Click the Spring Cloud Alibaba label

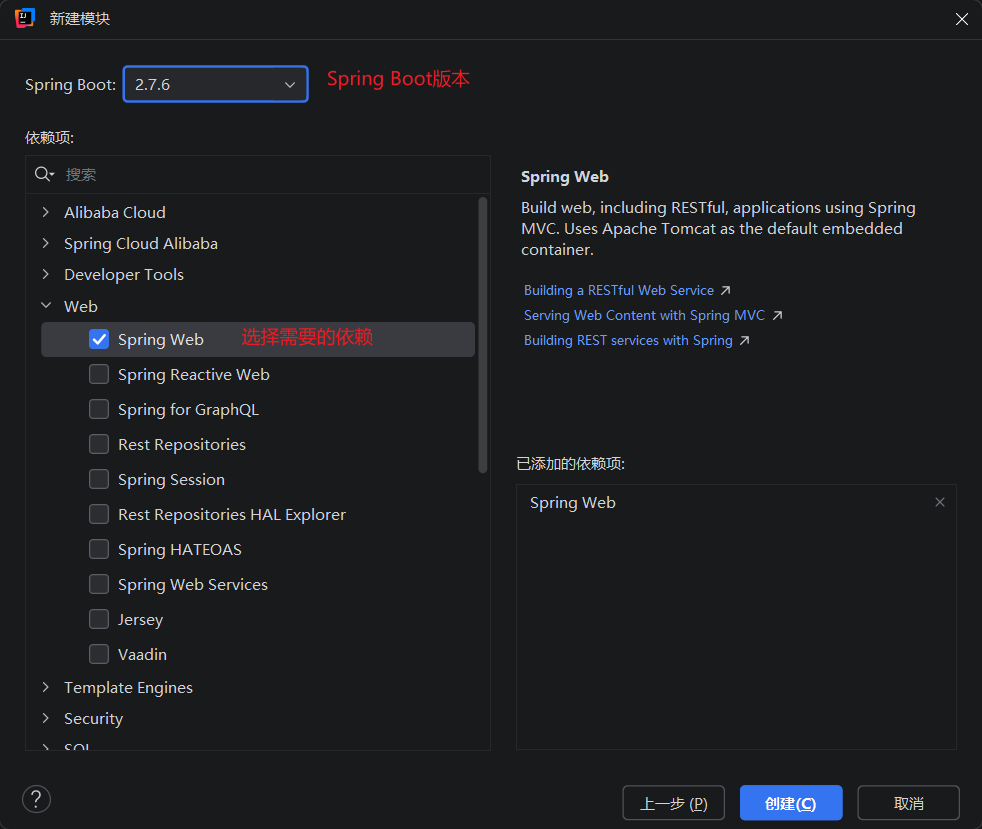click(141, 244)
